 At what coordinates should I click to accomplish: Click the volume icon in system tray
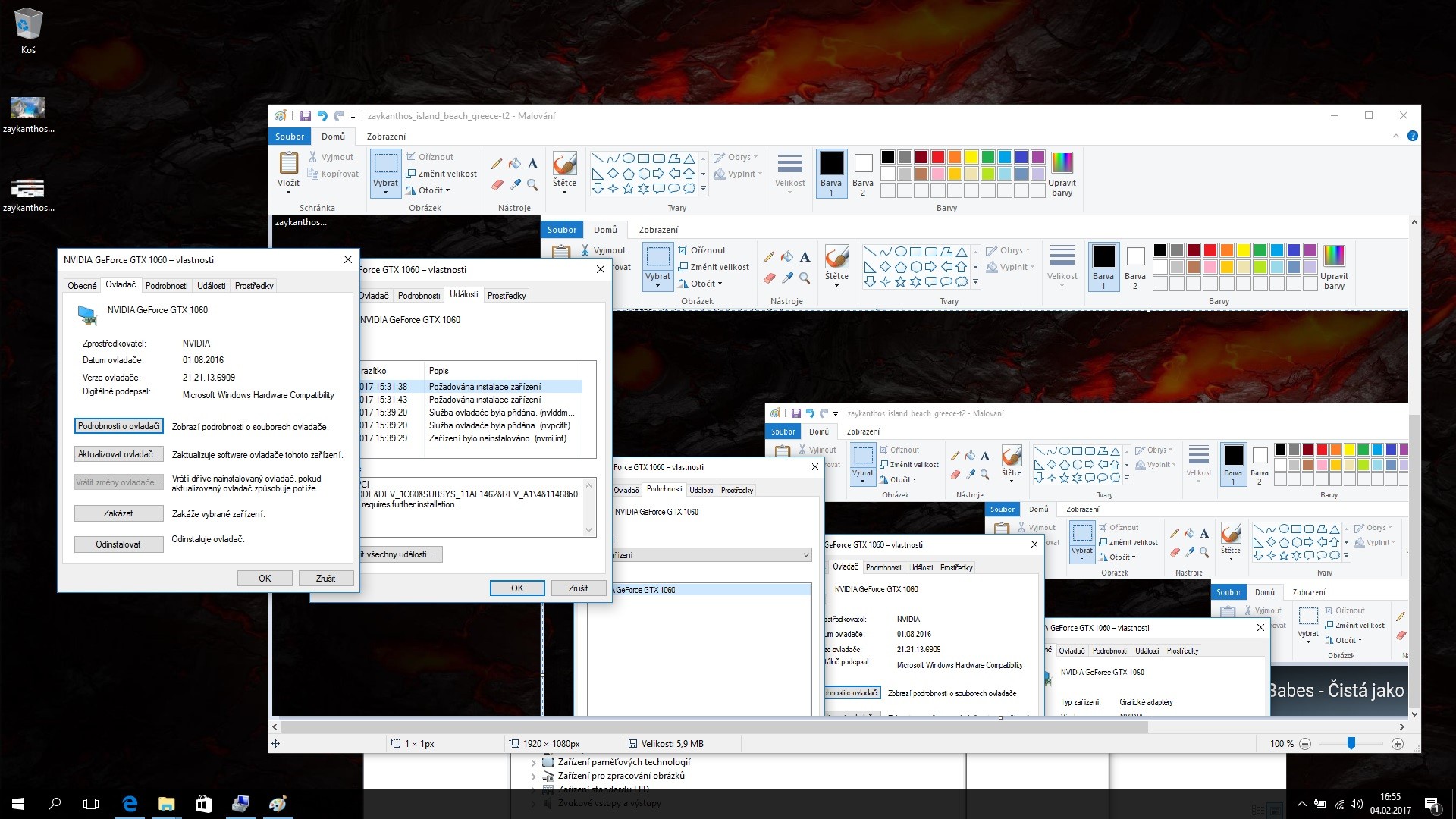click(x=1357, y=804)
